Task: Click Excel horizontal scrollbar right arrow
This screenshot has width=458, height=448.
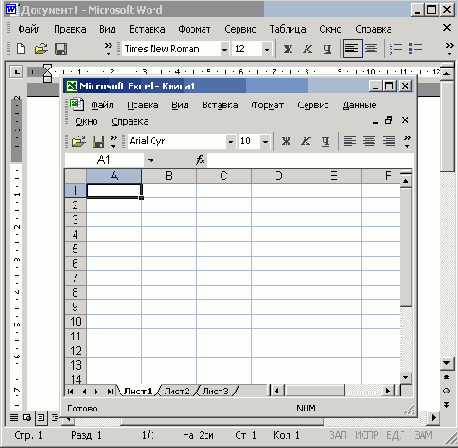Action: coord(388,390)
